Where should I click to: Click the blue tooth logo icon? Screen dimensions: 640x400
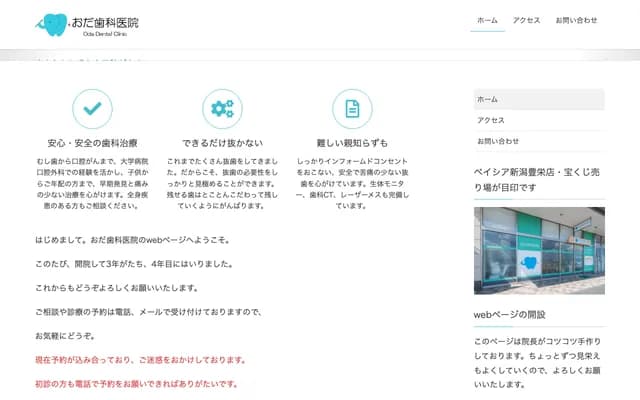[52, 24]
